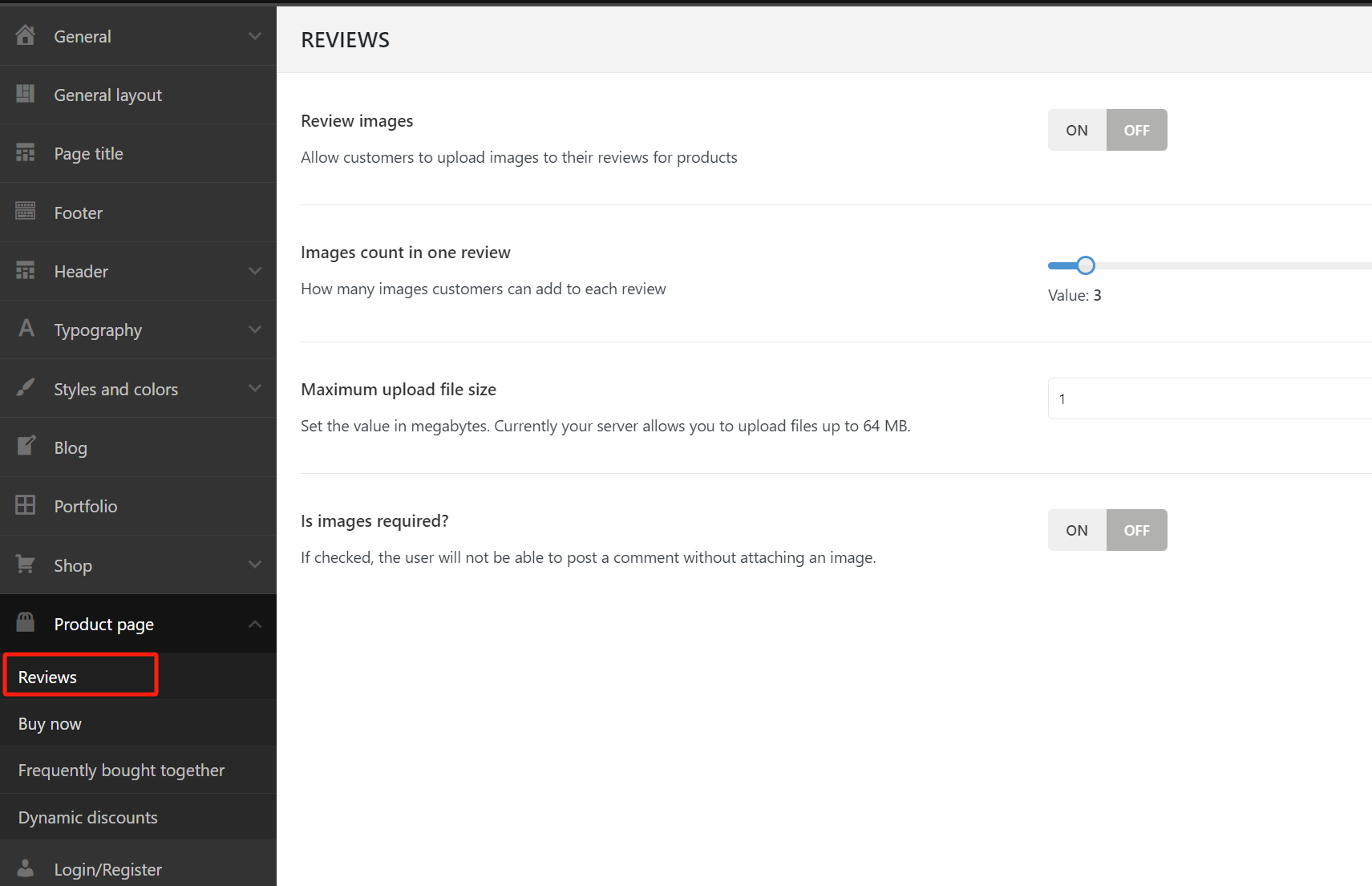Image resolution: width=1372 pixels, height=886 pixels.
Task: Click the home icon beside General
Action: [x=26, y=35]
